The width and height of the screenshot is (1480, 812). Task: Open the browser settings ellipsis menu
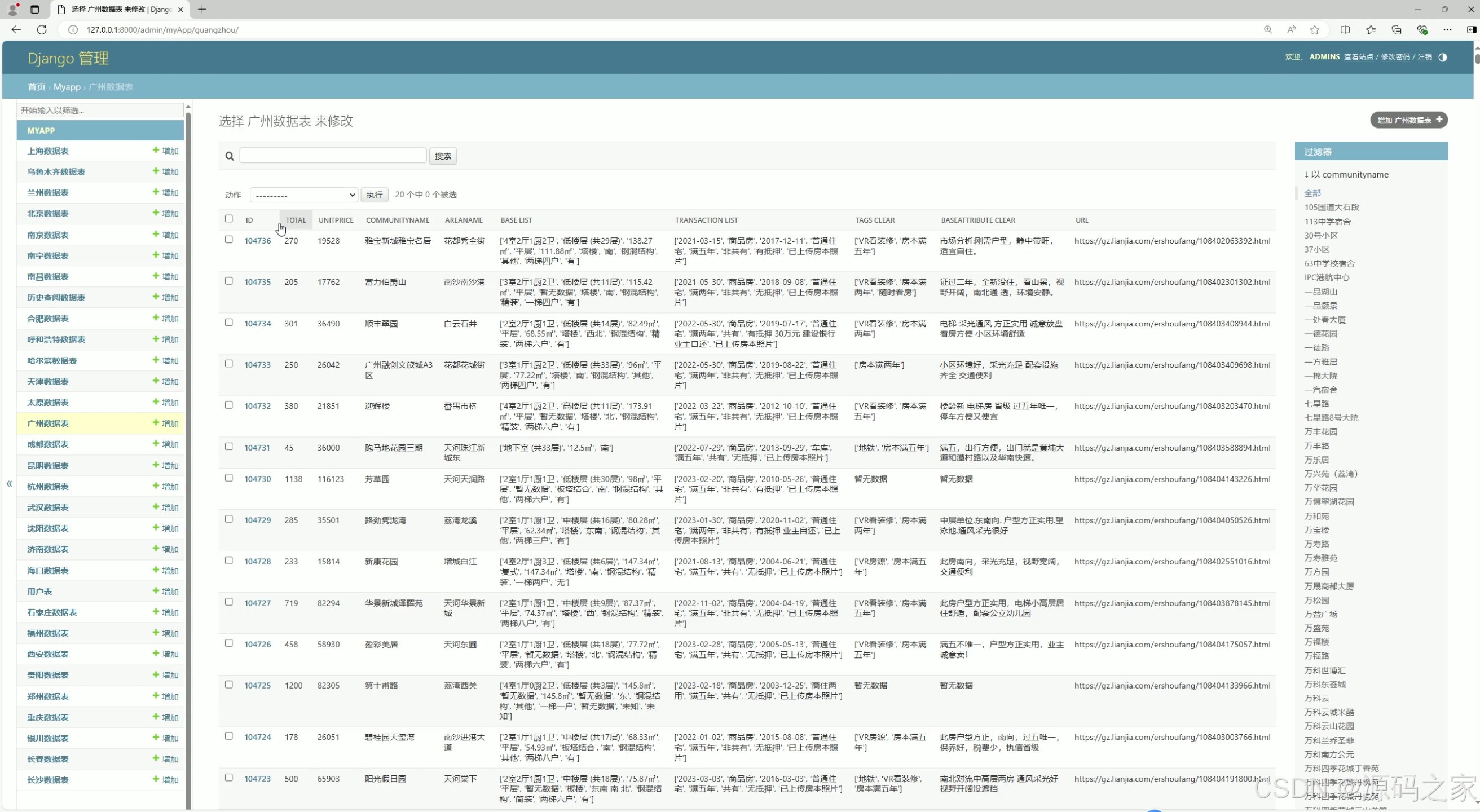pyautogui.click(x=1447, y=30)
